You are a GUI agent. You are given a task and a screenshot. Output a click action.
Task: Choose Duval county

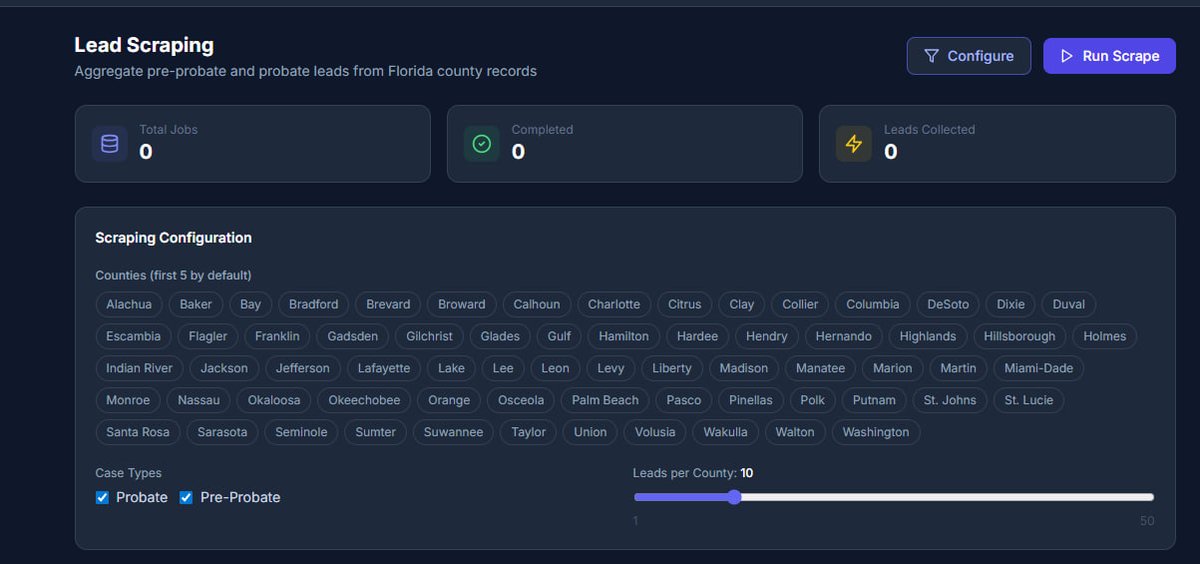[x=1069, y=304]
